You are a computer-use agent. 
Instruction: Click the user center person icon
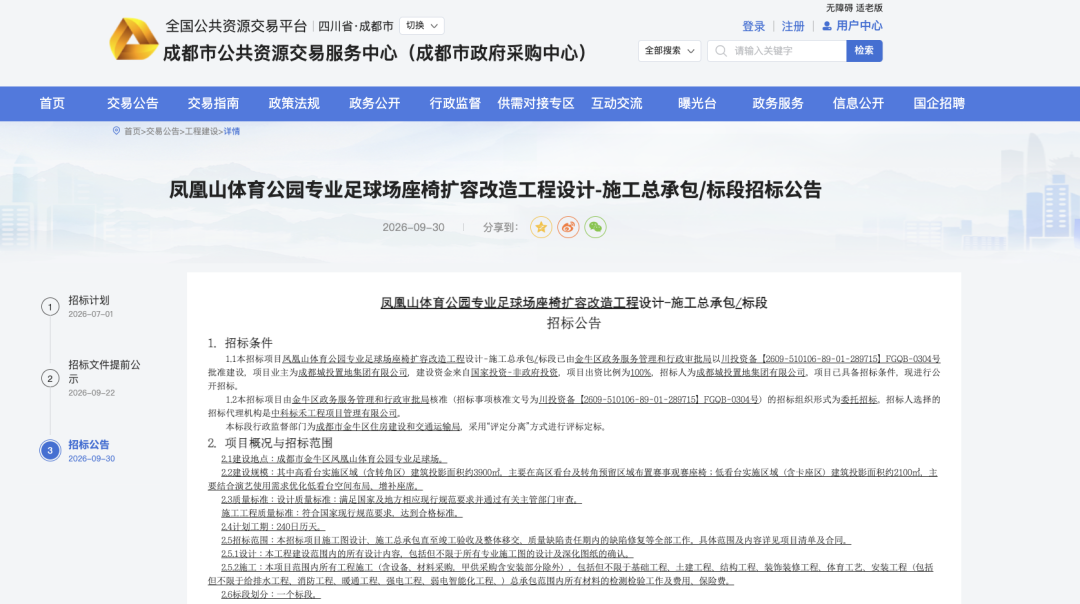pos(827,26)
